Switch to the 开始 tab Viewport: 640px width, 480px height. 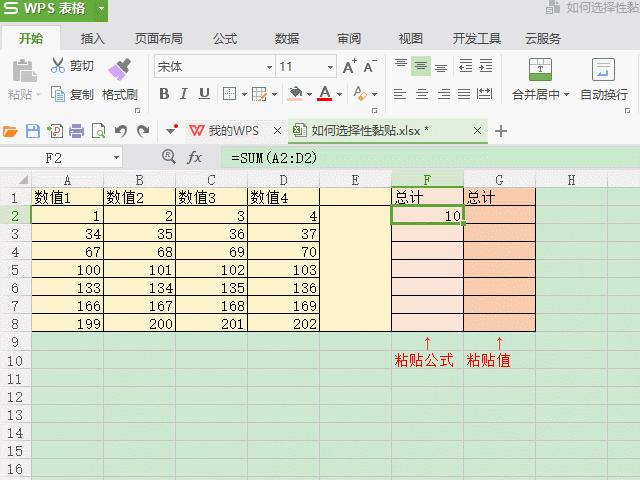pyautogui.click(x=31, y=39)
